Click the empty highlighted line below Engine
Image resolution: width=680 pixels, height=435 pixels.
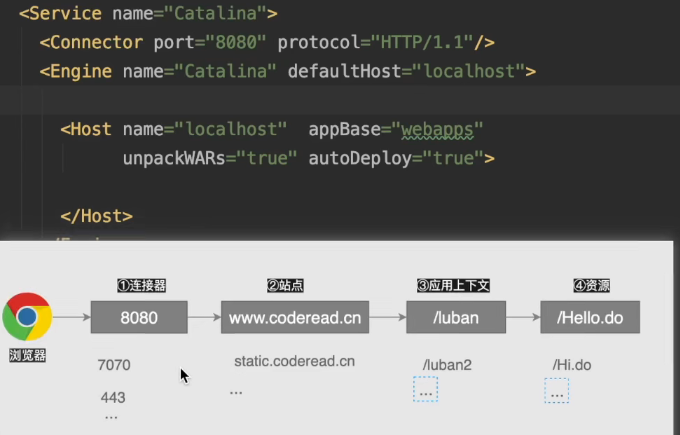tap(340, 100)
